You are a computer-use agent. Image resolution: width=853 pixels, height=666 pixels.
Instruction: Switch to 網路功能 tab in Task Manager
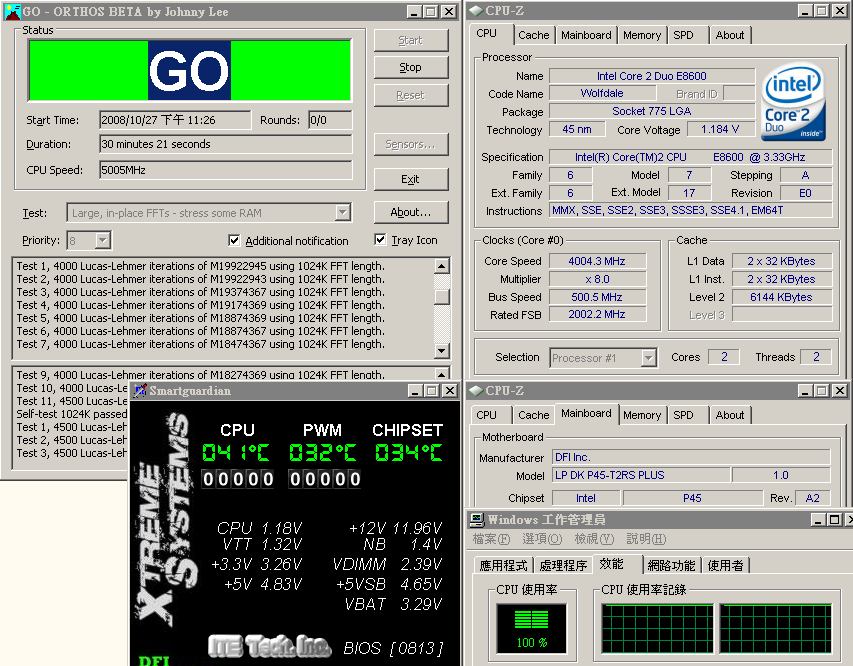tap(671, 565)
